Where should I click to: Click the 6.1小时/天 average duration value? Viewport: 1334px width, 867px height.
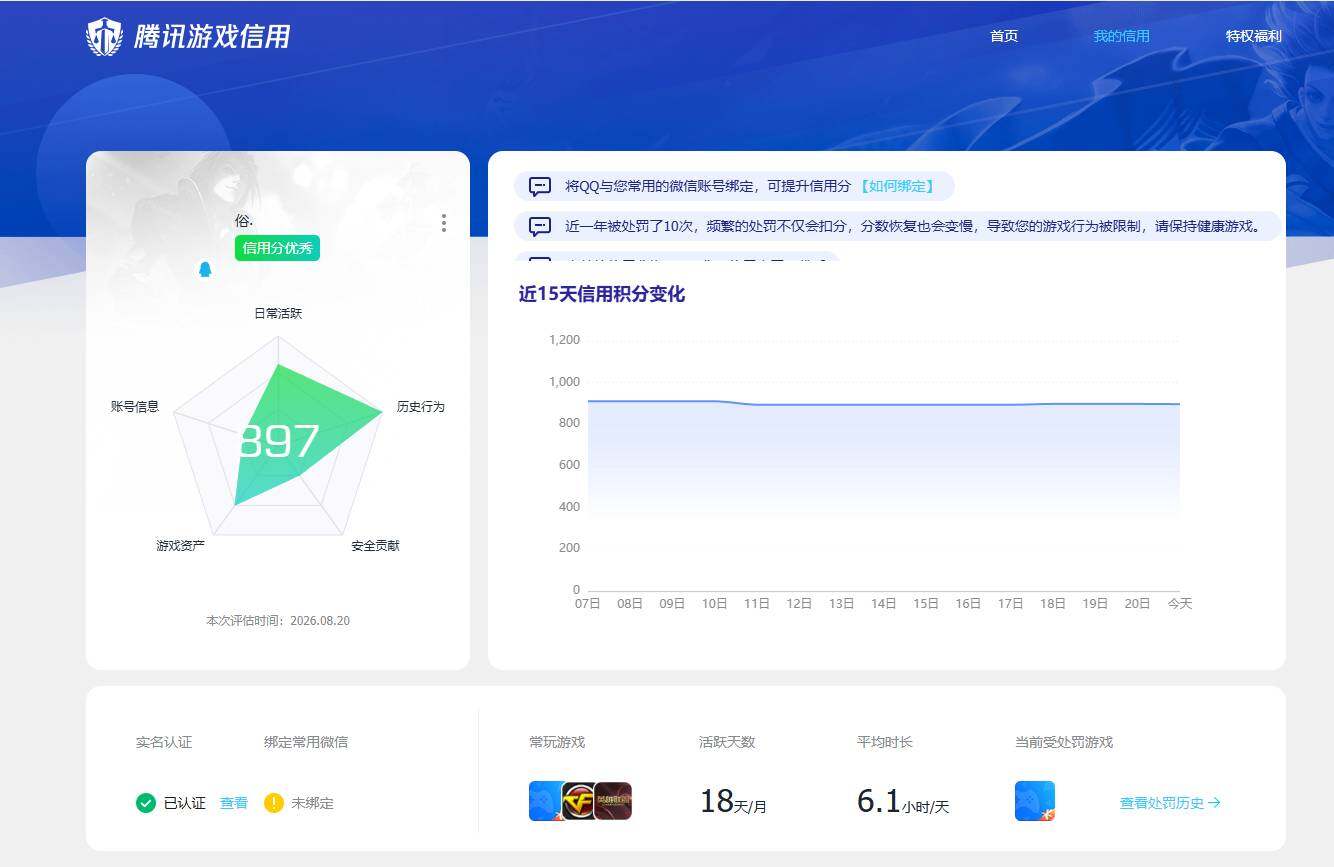903,801
